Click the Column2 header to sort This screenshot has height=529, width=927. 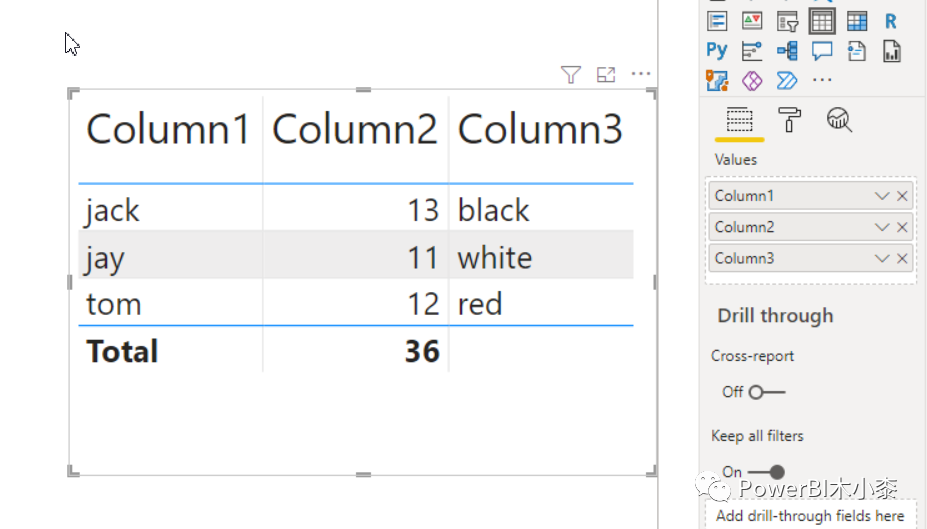click(x=354, y=130)
